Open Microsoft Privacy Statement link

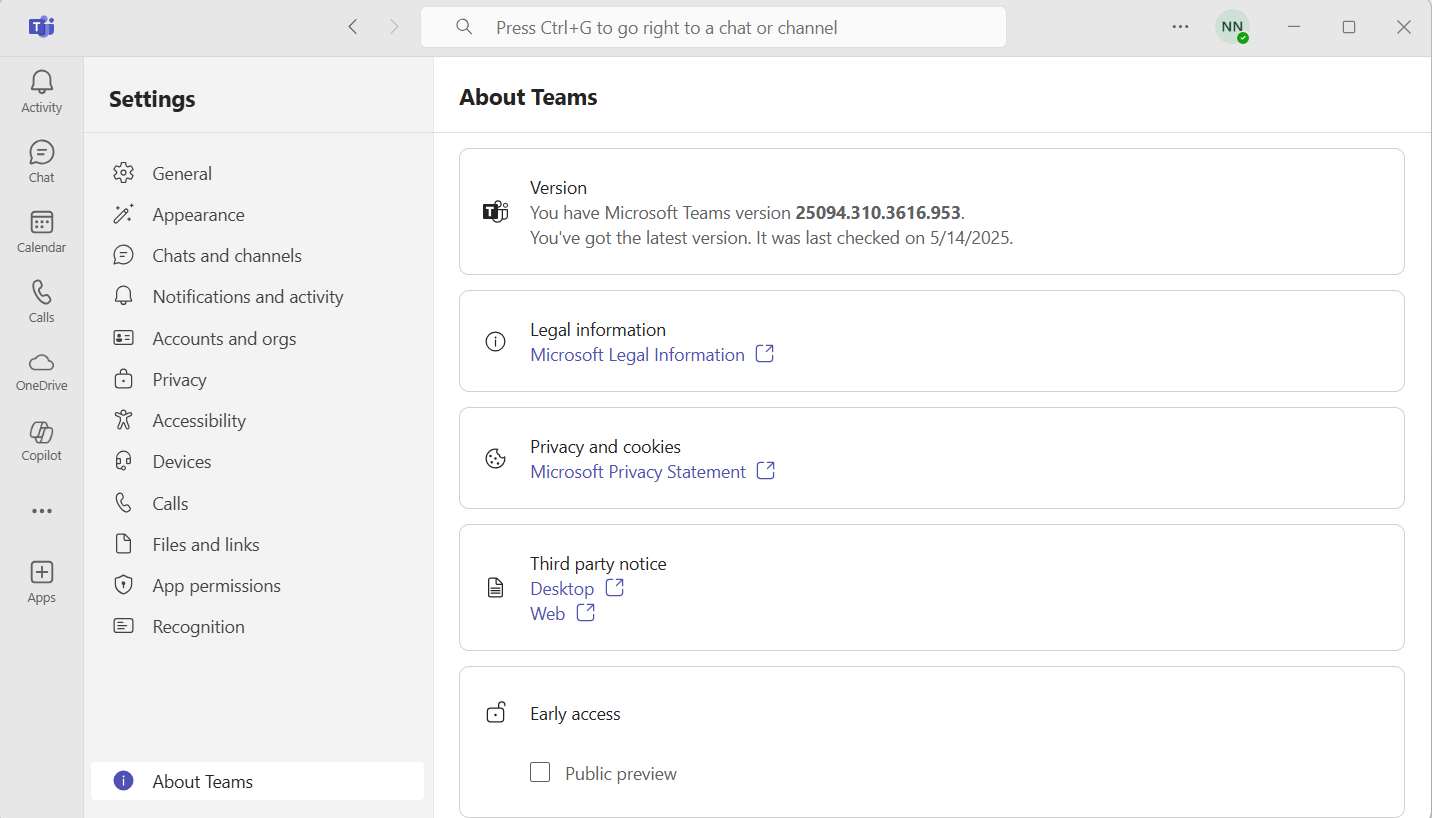pyautogui.click(x=638, y=472)
